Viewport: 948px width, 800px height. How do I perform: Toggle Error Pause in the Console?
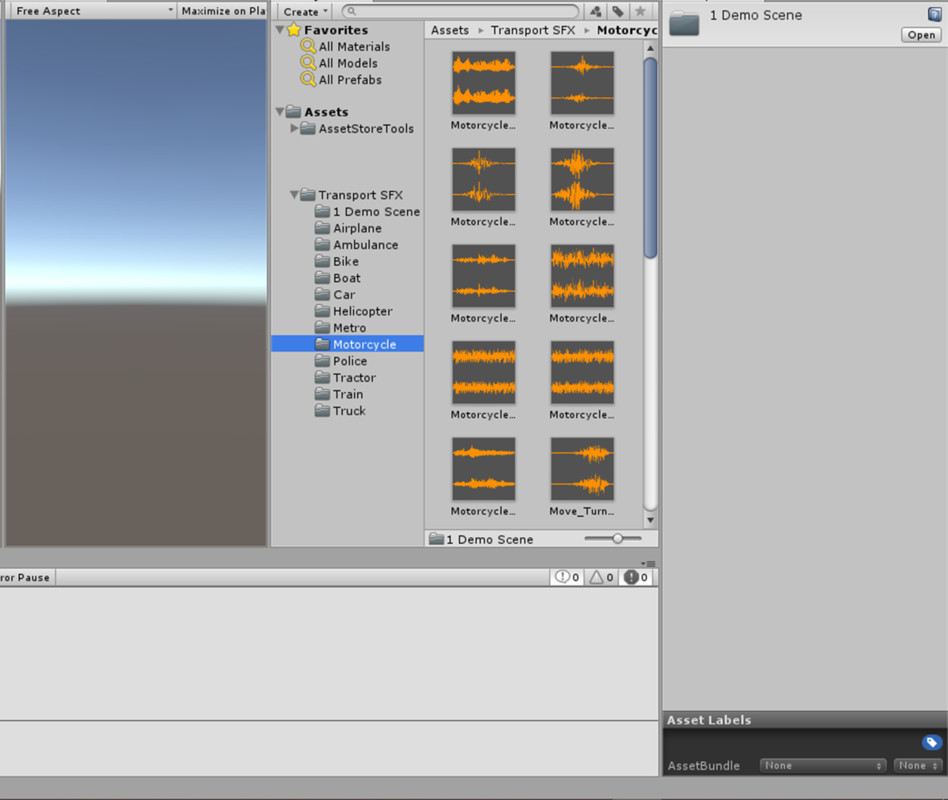(25, 577)
